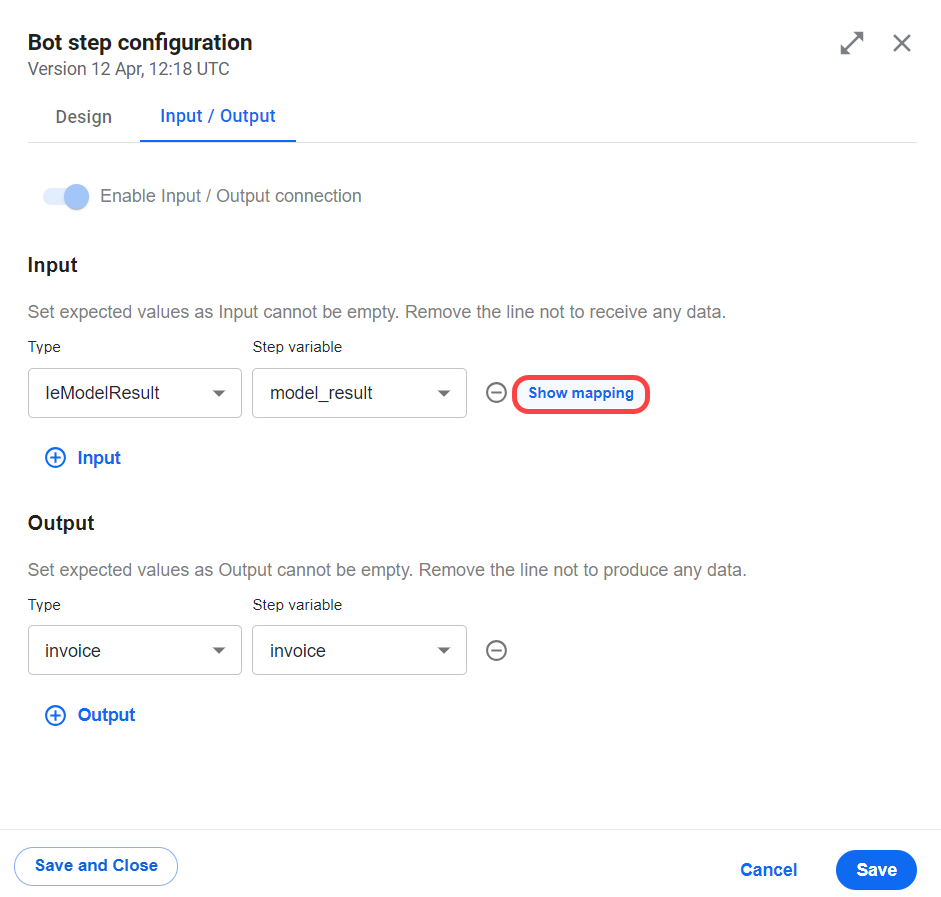Screen dimensions: 941x897
Task: Remove the model_result input line
Action: [x=496, y=393]
